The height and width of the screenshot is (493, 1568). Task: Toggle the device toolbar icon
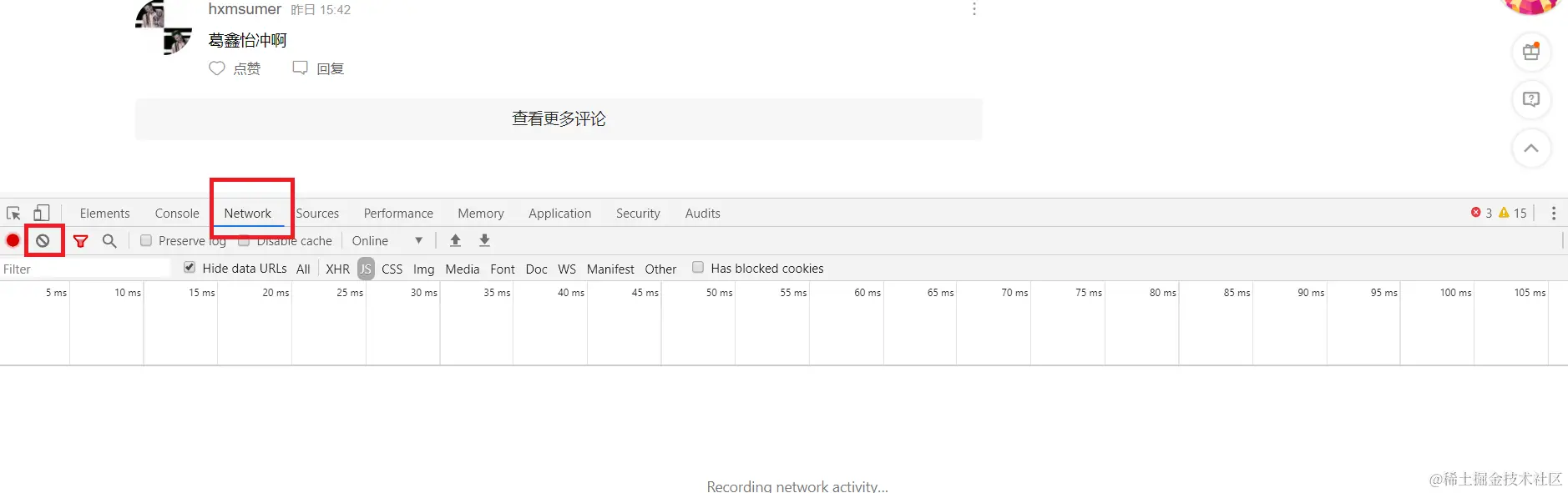(x=41, y=213)
